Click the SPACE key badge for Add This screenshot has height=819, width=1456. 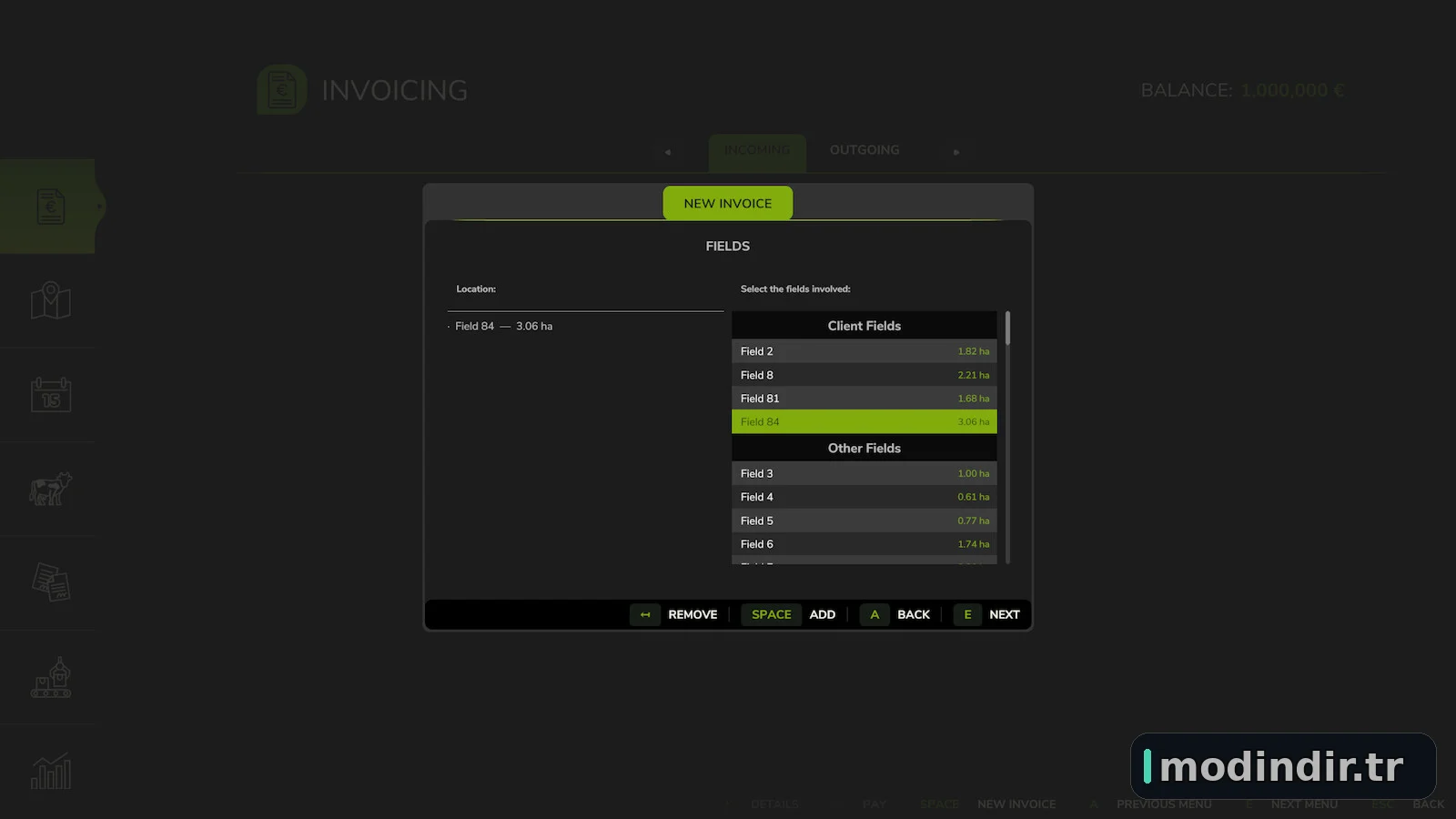click(771, 614)
